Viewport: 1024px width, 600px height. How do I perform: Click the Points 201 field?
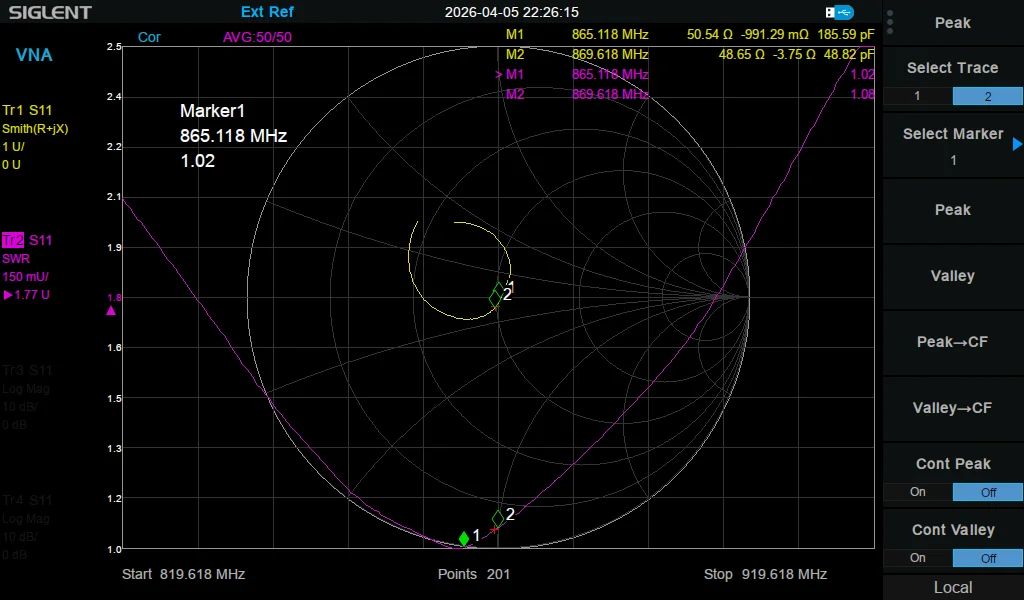click(473, 574)
